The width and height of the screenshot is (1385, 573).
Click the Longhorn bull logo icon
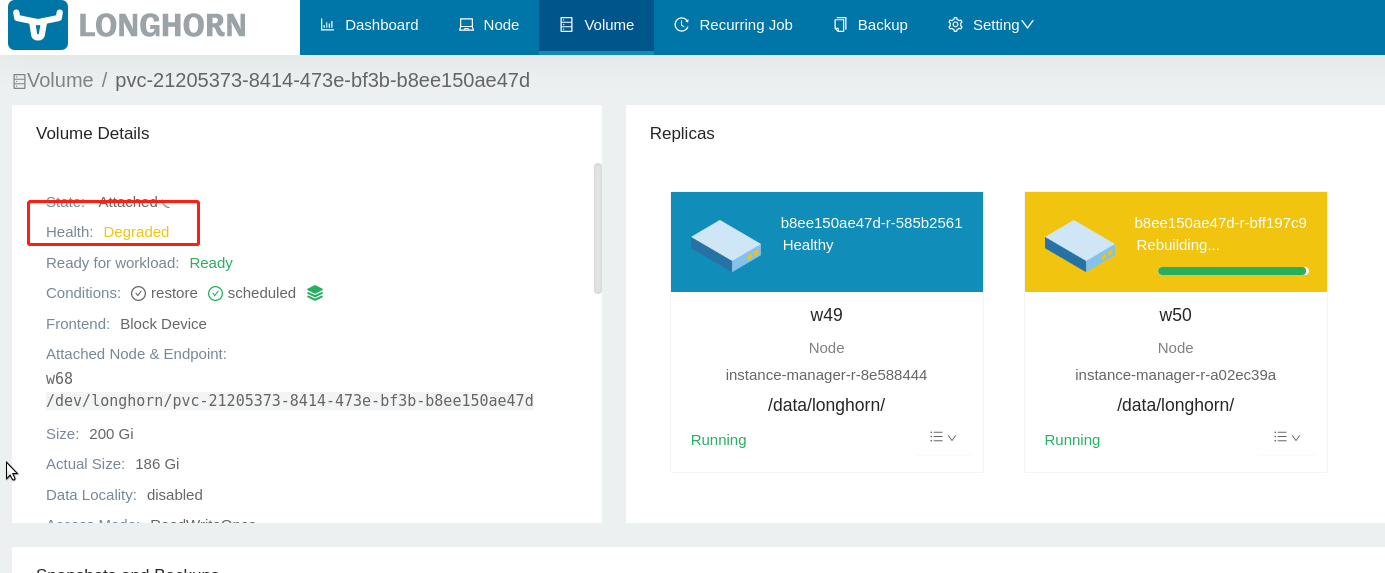coord(38,25)
